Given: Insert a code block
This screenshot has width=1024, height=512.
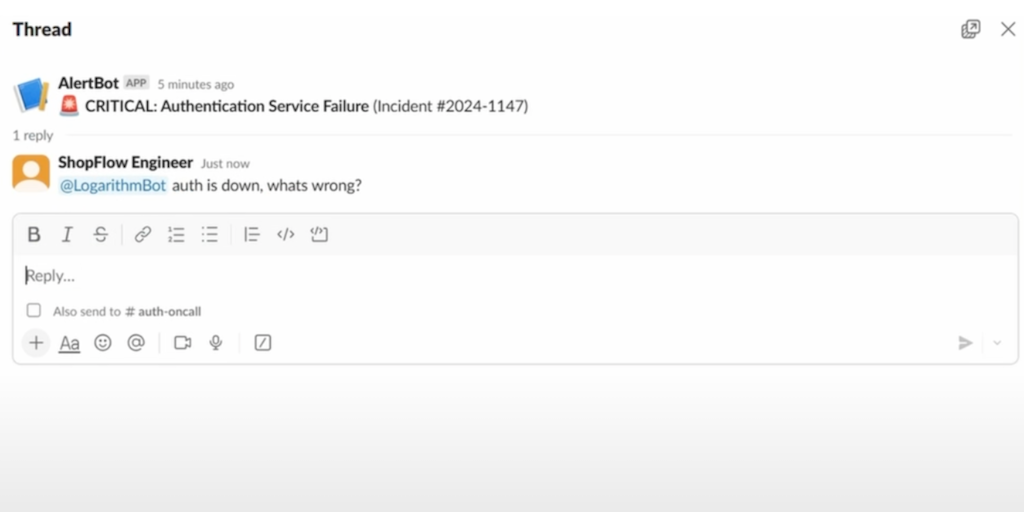Looking at the screenshot, I should 319,234.
